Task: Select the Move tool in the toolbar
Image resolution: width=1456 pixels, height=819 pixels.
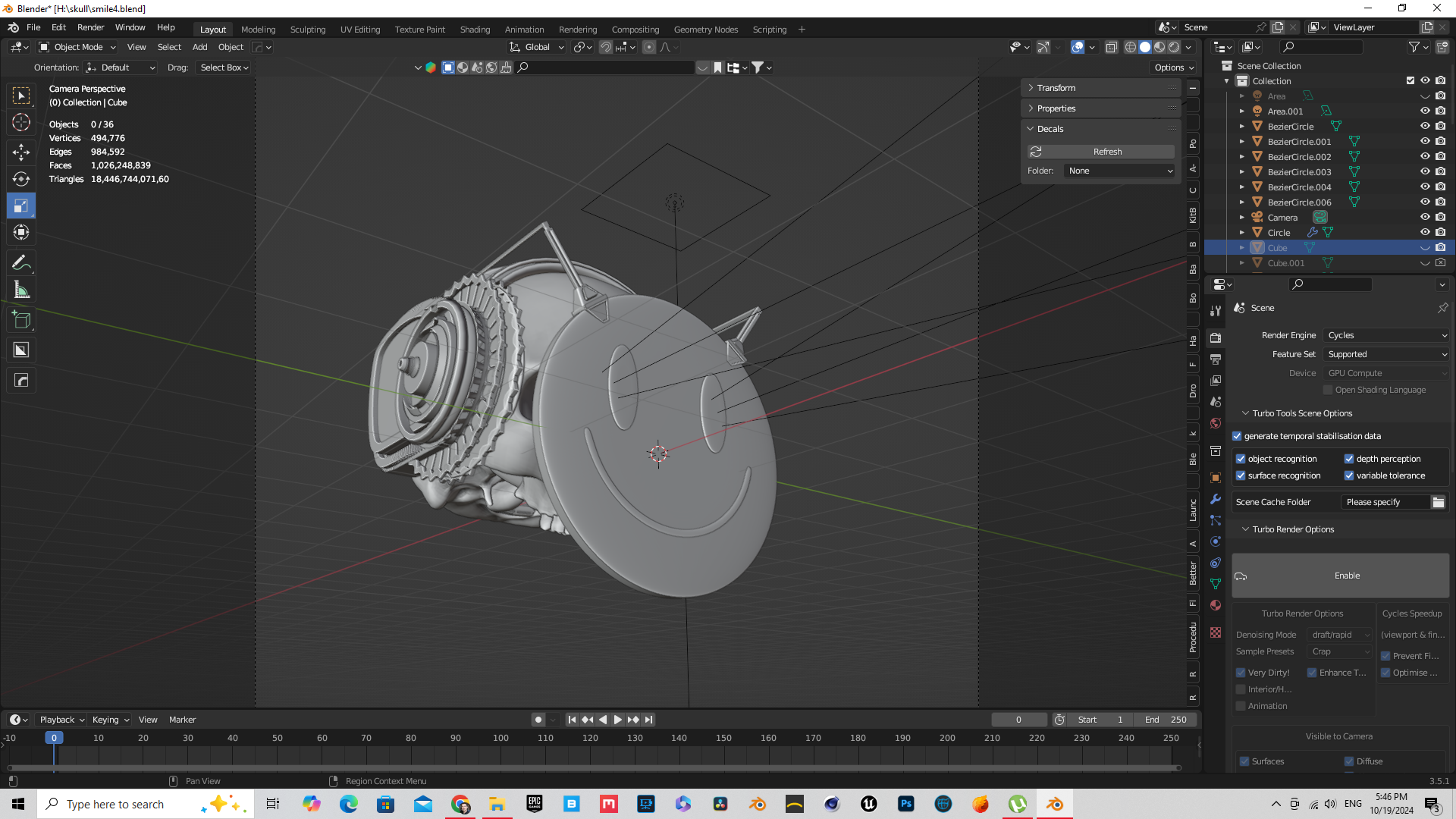Action: [x=21, y=152]
